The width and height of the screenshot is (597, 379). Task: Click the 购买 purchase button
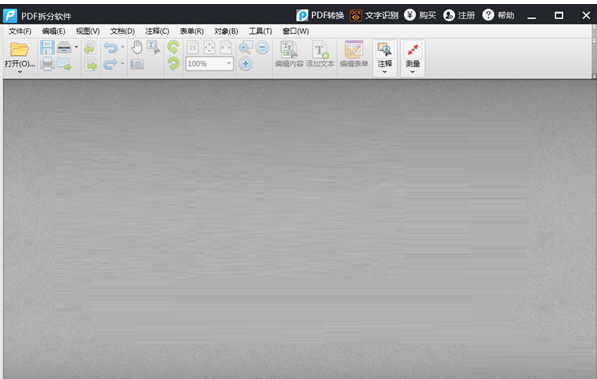420,15
